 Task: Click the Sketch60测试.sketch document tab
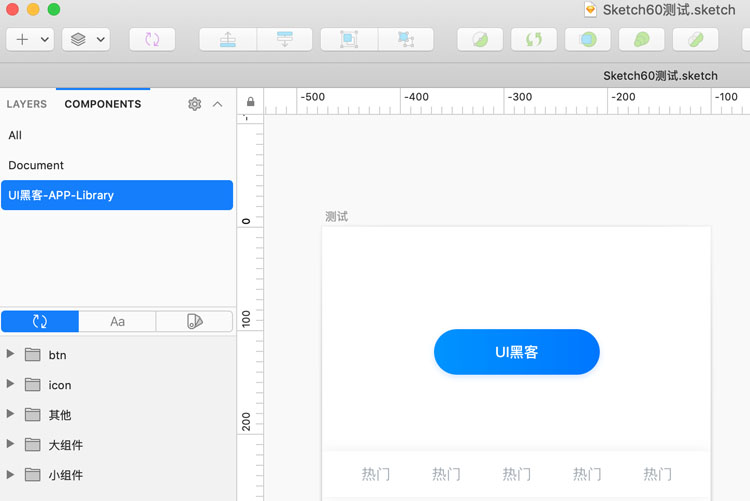click(x=660, y=76)
